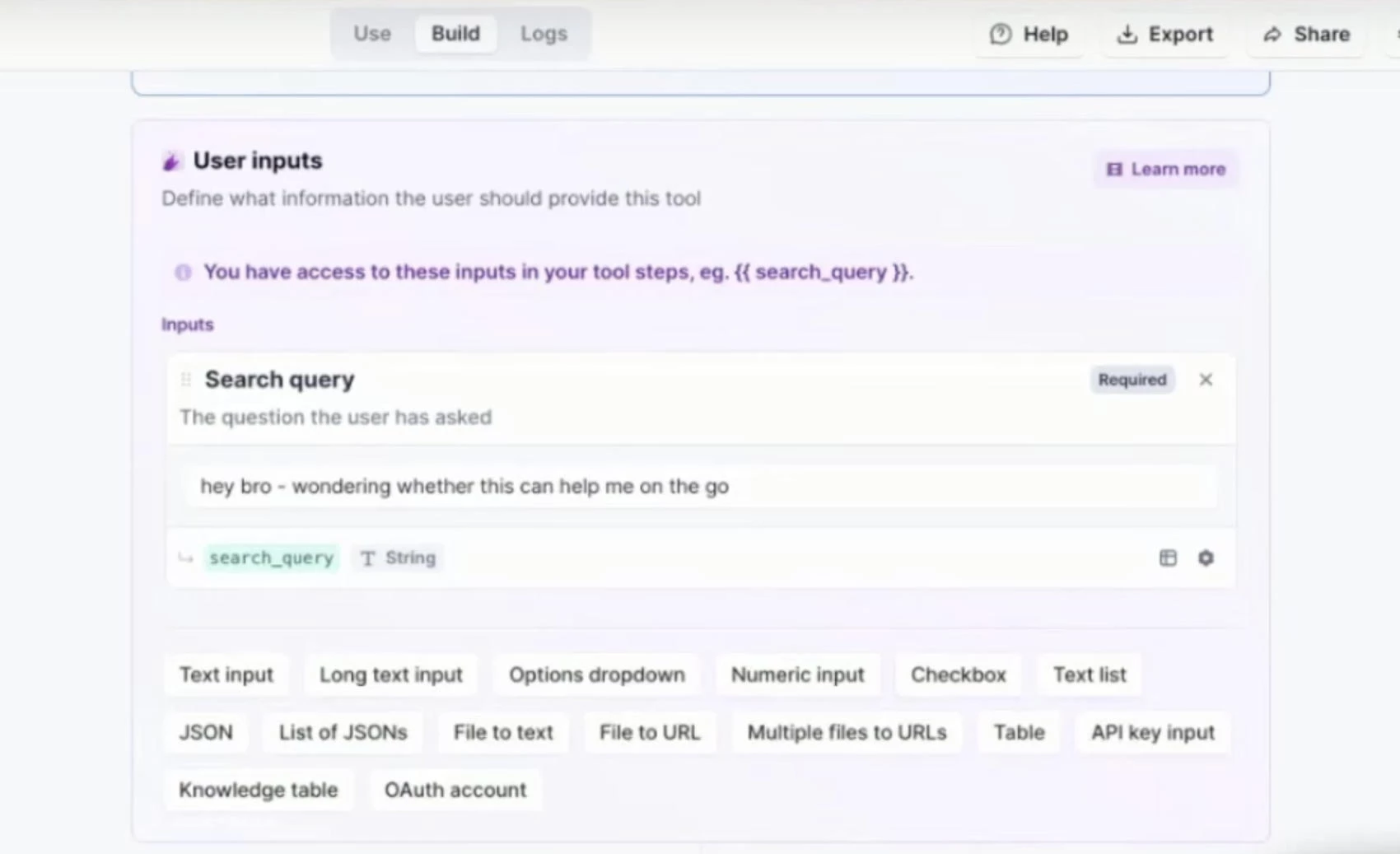Click the Share button
This screenshot has height=854, width=1400.
click(x=1306, y=35)
